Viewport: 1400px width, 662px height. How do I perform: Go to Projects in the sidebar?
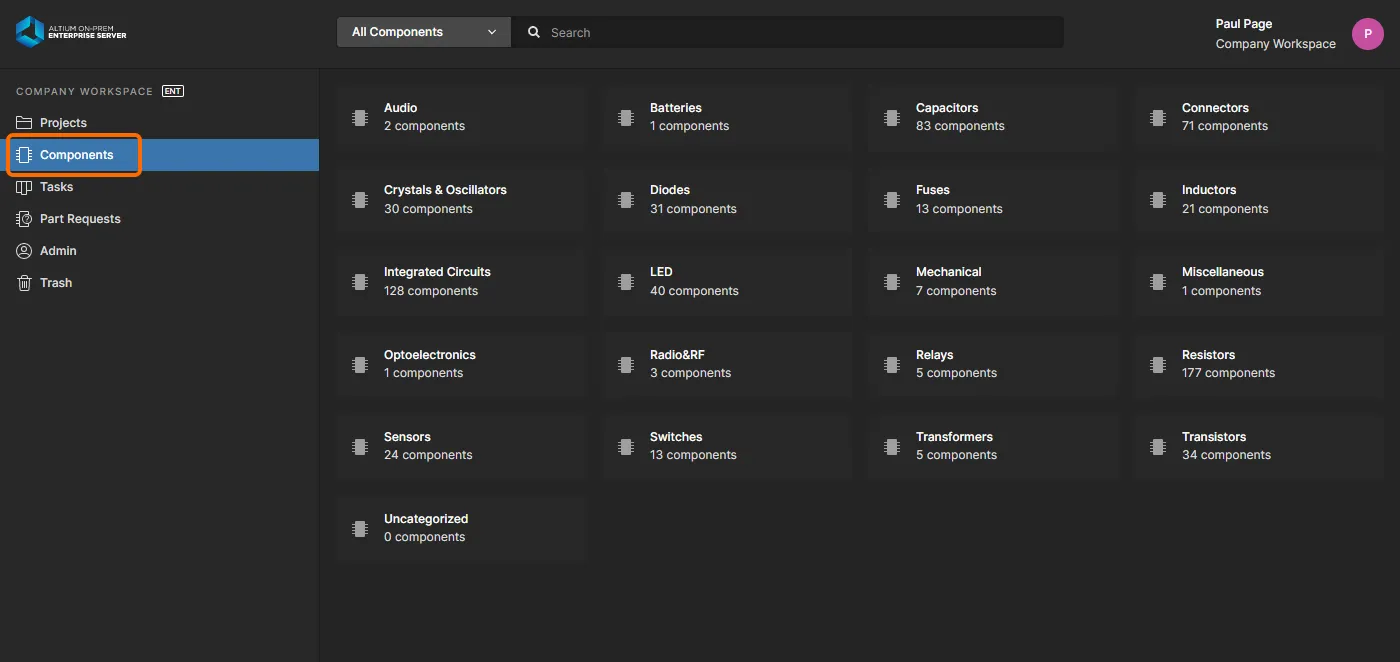click(63, 123)
